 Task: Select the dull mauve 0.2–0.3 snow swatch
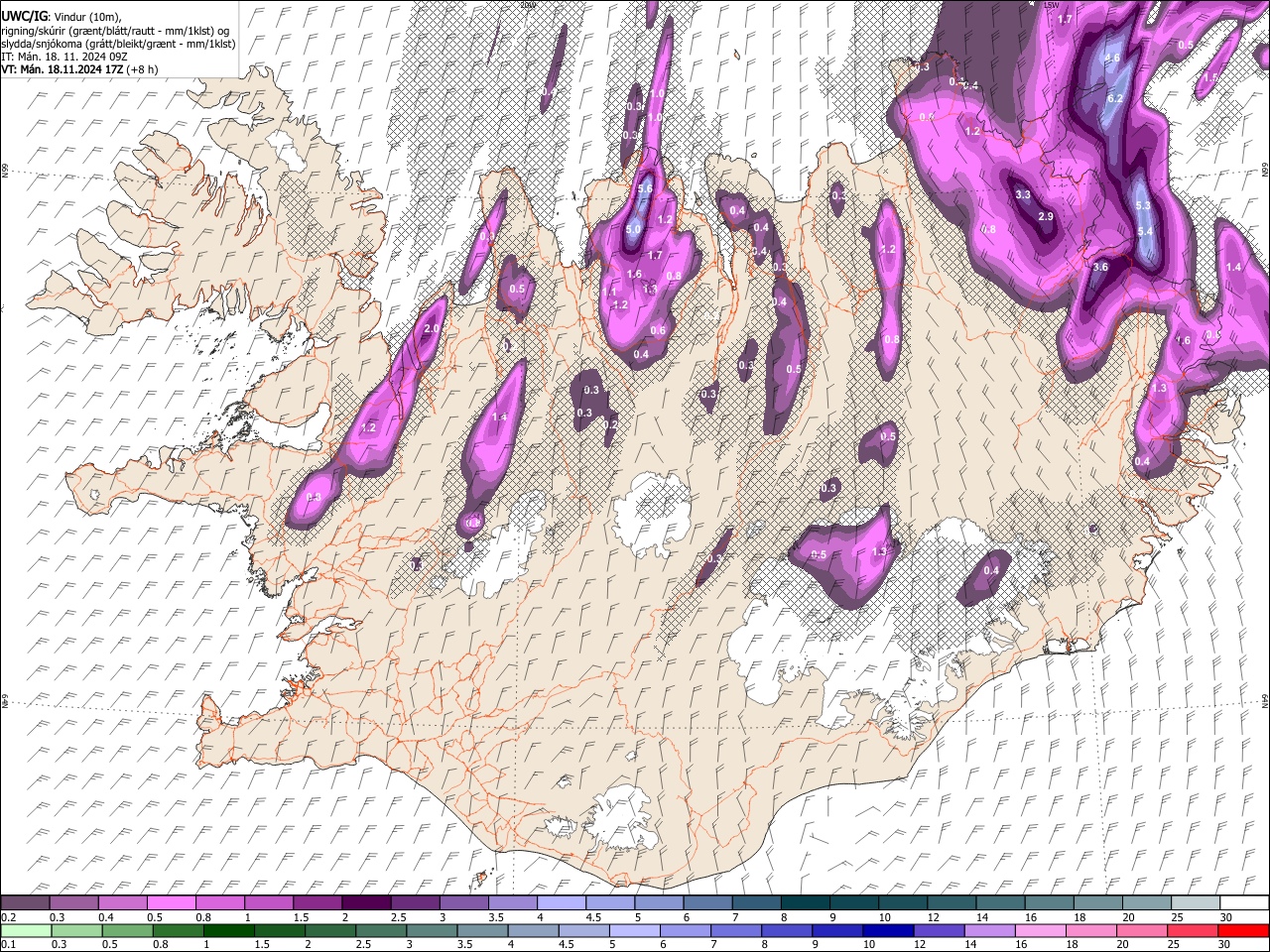pyautogui.click(x=26, y=903)
